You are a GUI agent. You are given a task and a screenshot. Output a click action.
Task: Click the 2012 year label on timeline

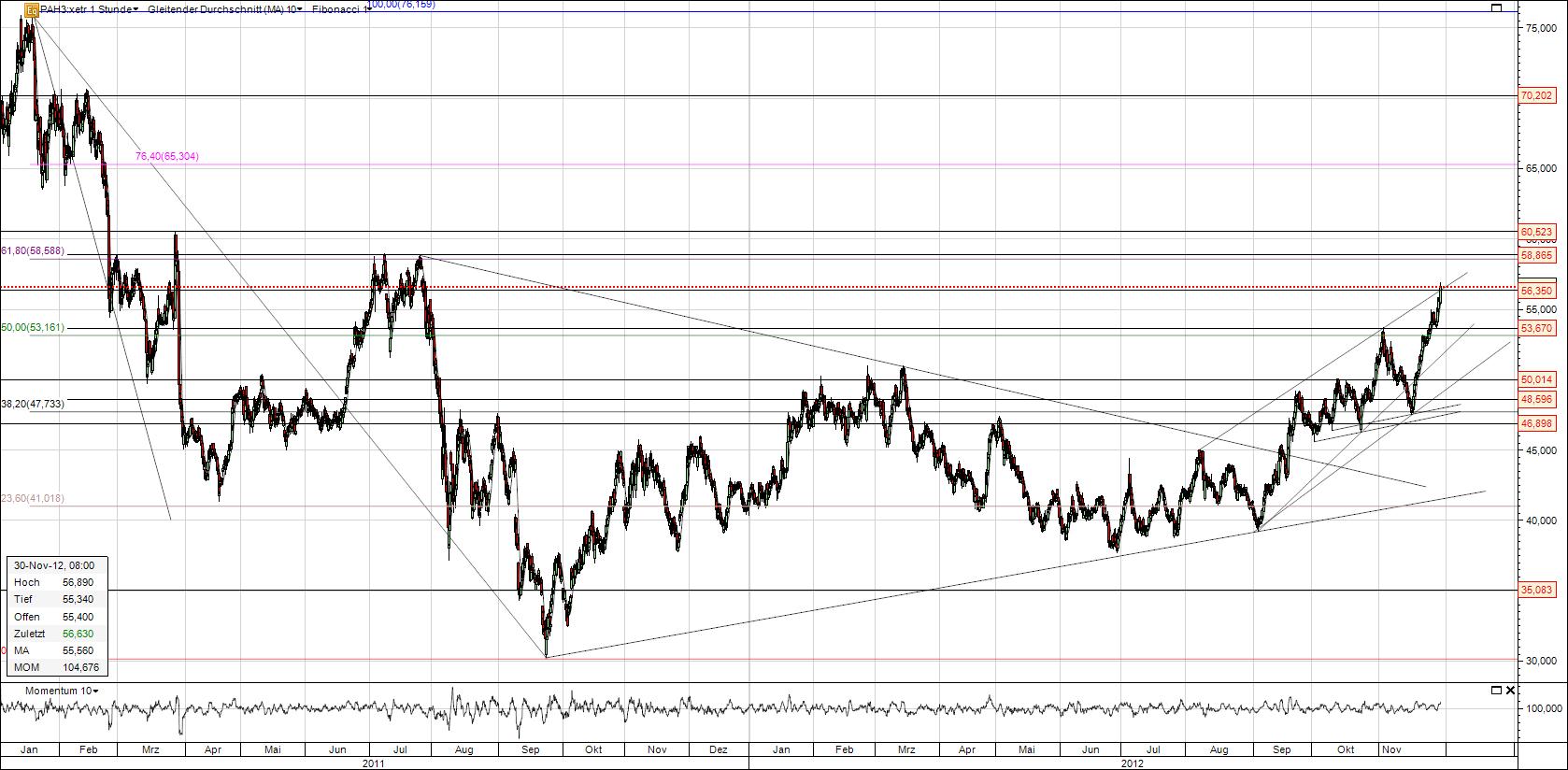[1132, 763]
